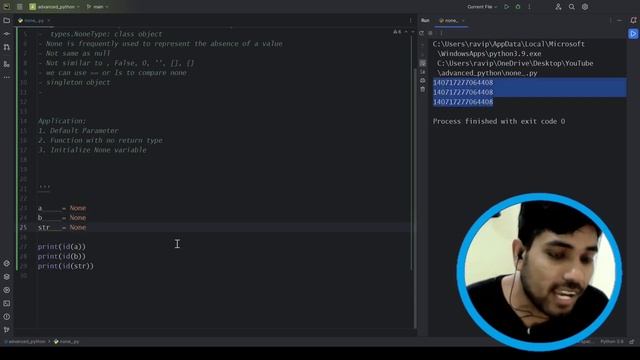Viewport: 640px width, 360px height.
Task: Click the PyCharm application logo icon
Action: (x=7, y=7)
